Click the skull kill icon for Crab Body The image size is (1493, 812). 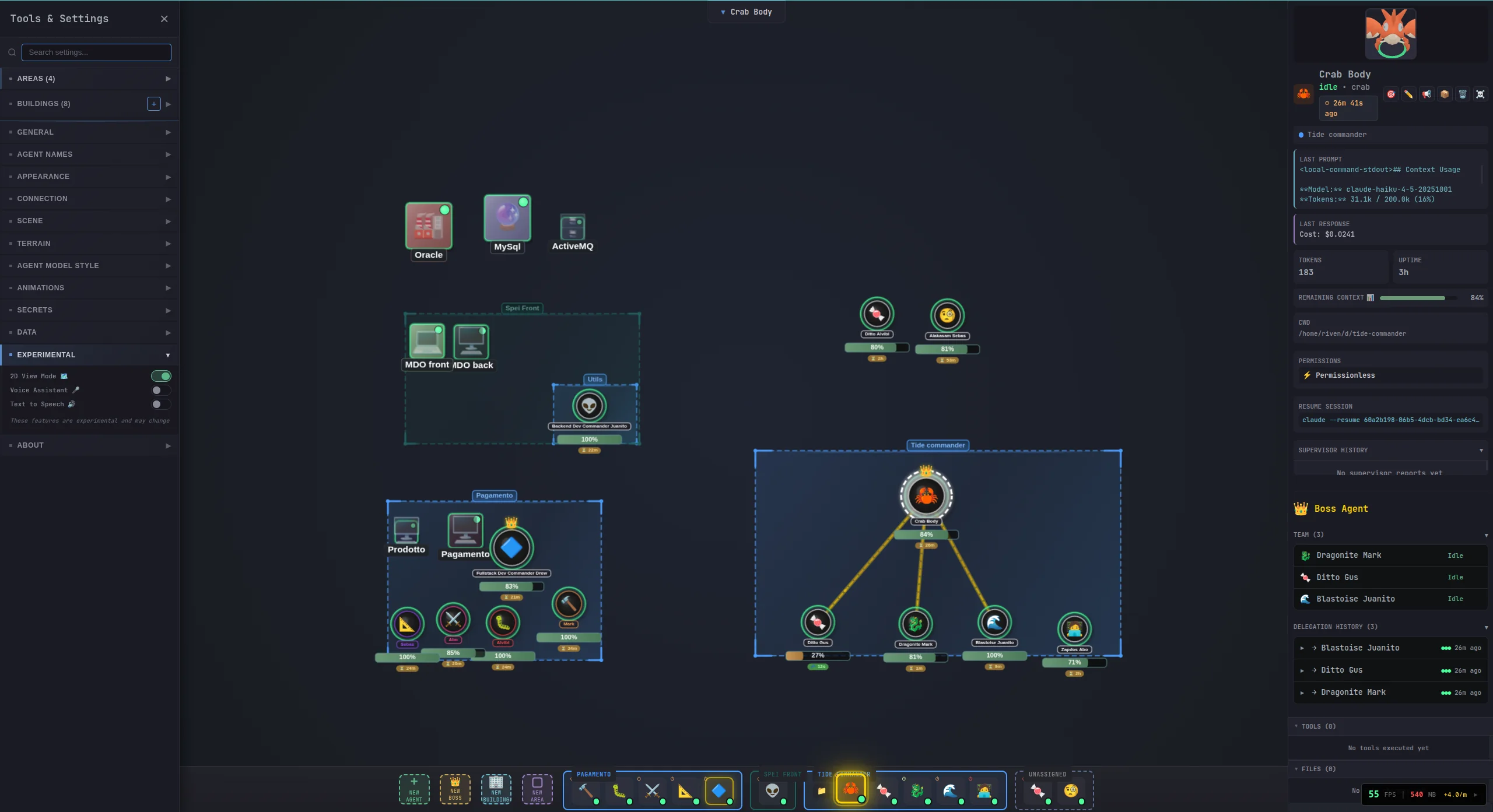tap(1481, 94)
